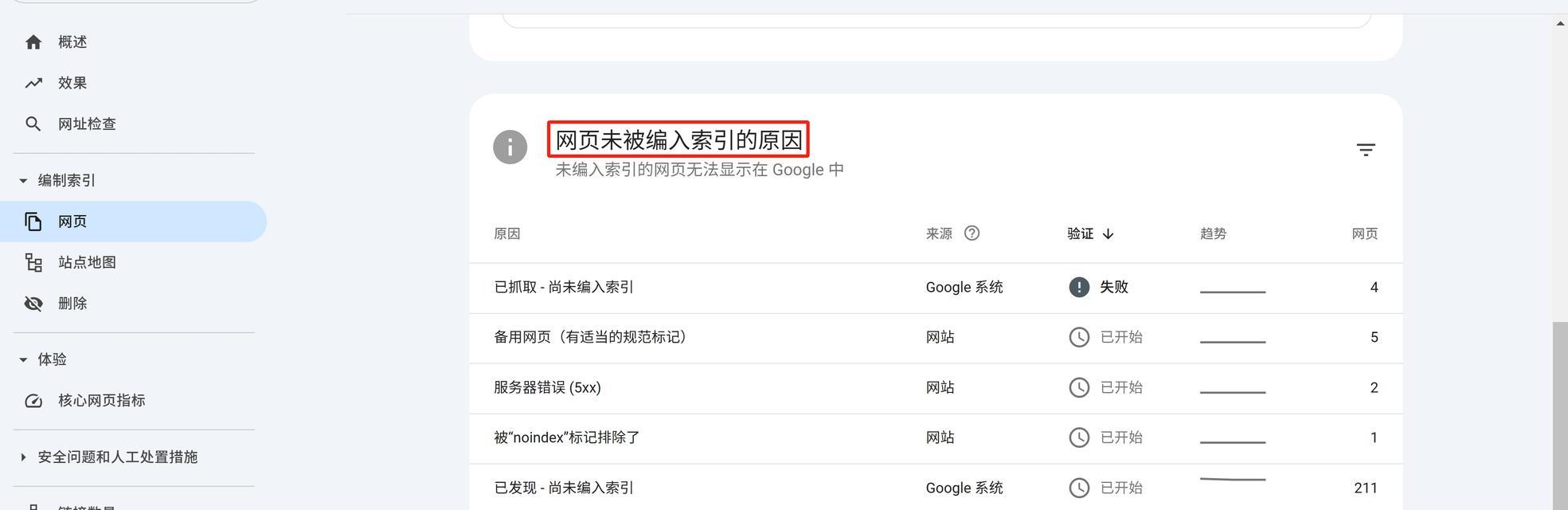Image resolution: width=1568 pixels, height=510 pixels.
Task: Click the page count 211
Action: (x=1366, y=488)
